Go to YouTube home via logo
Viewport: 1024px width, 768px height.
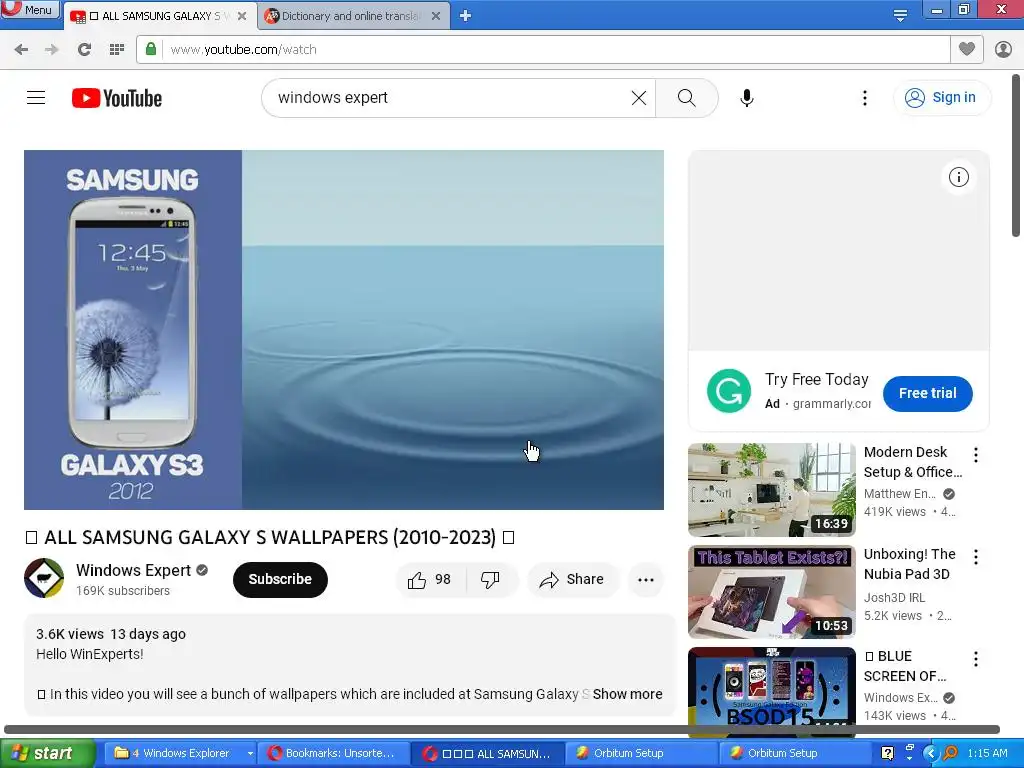pos(117,98)
